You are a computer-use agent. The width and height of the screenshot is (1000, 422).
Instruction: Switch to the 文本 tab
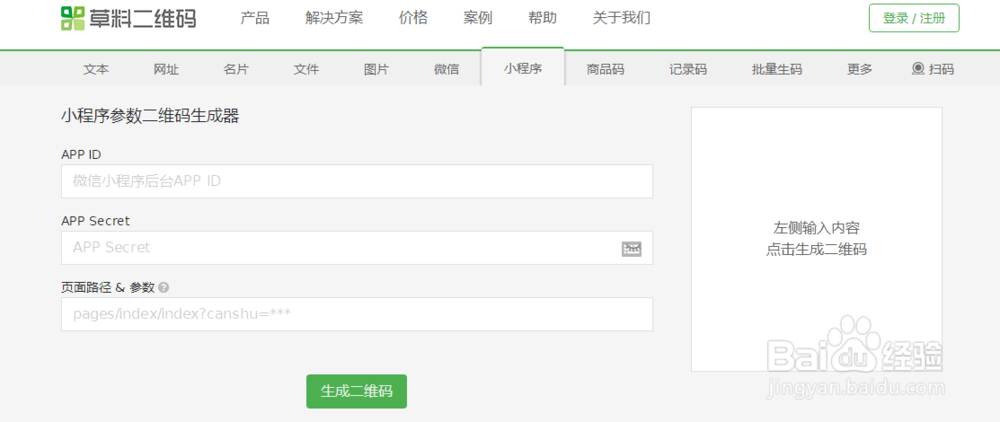point(96,69)
